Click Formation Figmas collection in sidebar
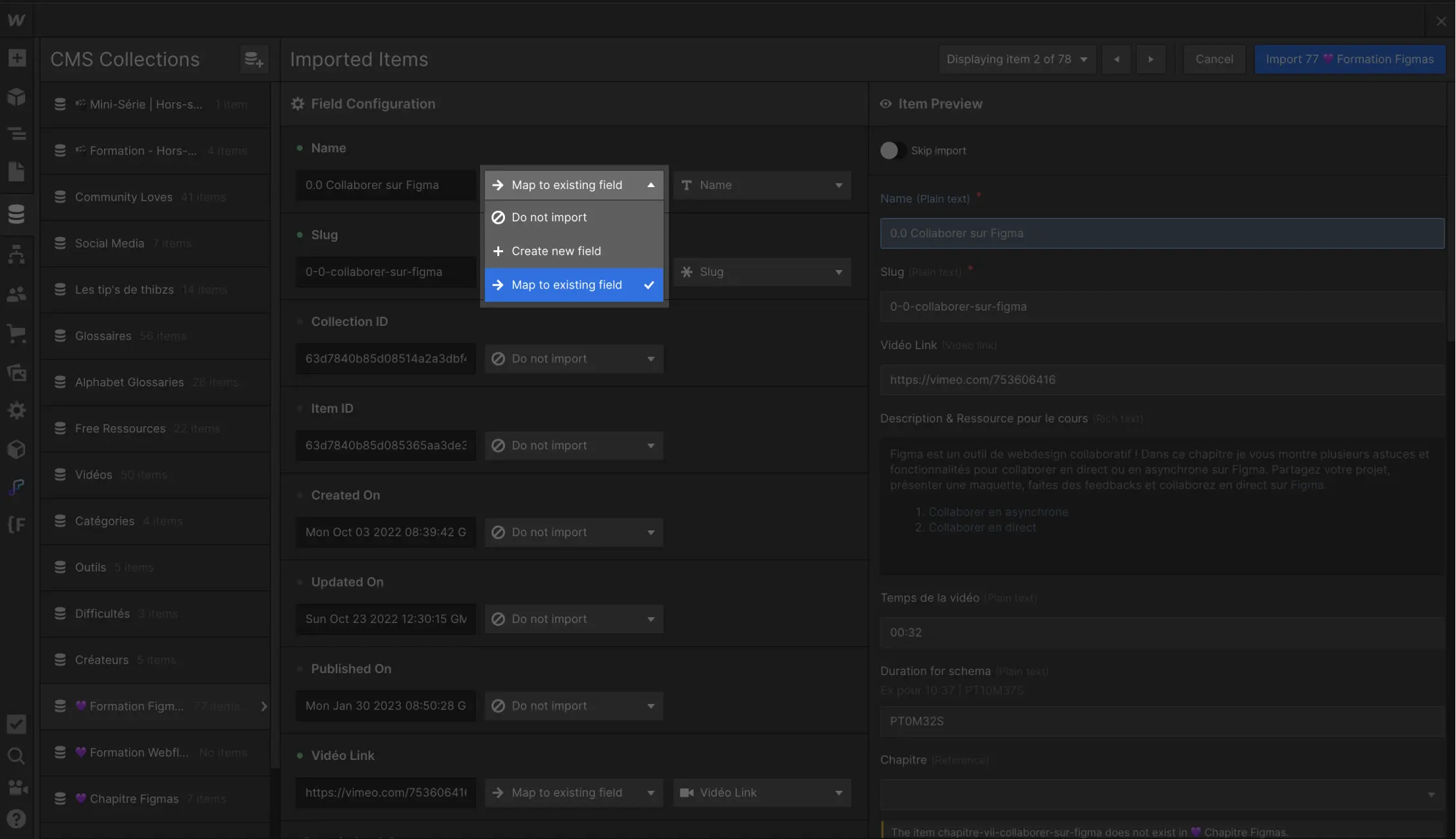This screenshot has width=1456, height=839. click(154, 706)
